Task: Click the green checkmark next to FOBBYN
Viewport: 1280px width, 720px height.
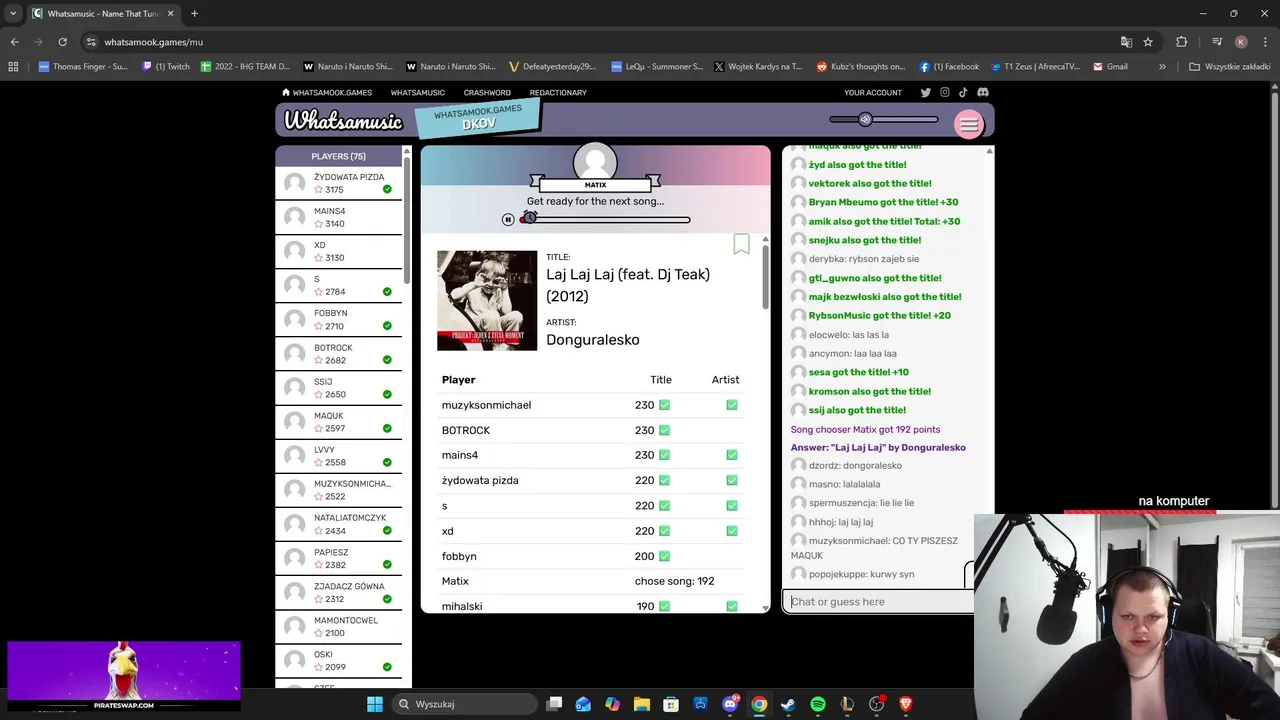Action: 387,326
